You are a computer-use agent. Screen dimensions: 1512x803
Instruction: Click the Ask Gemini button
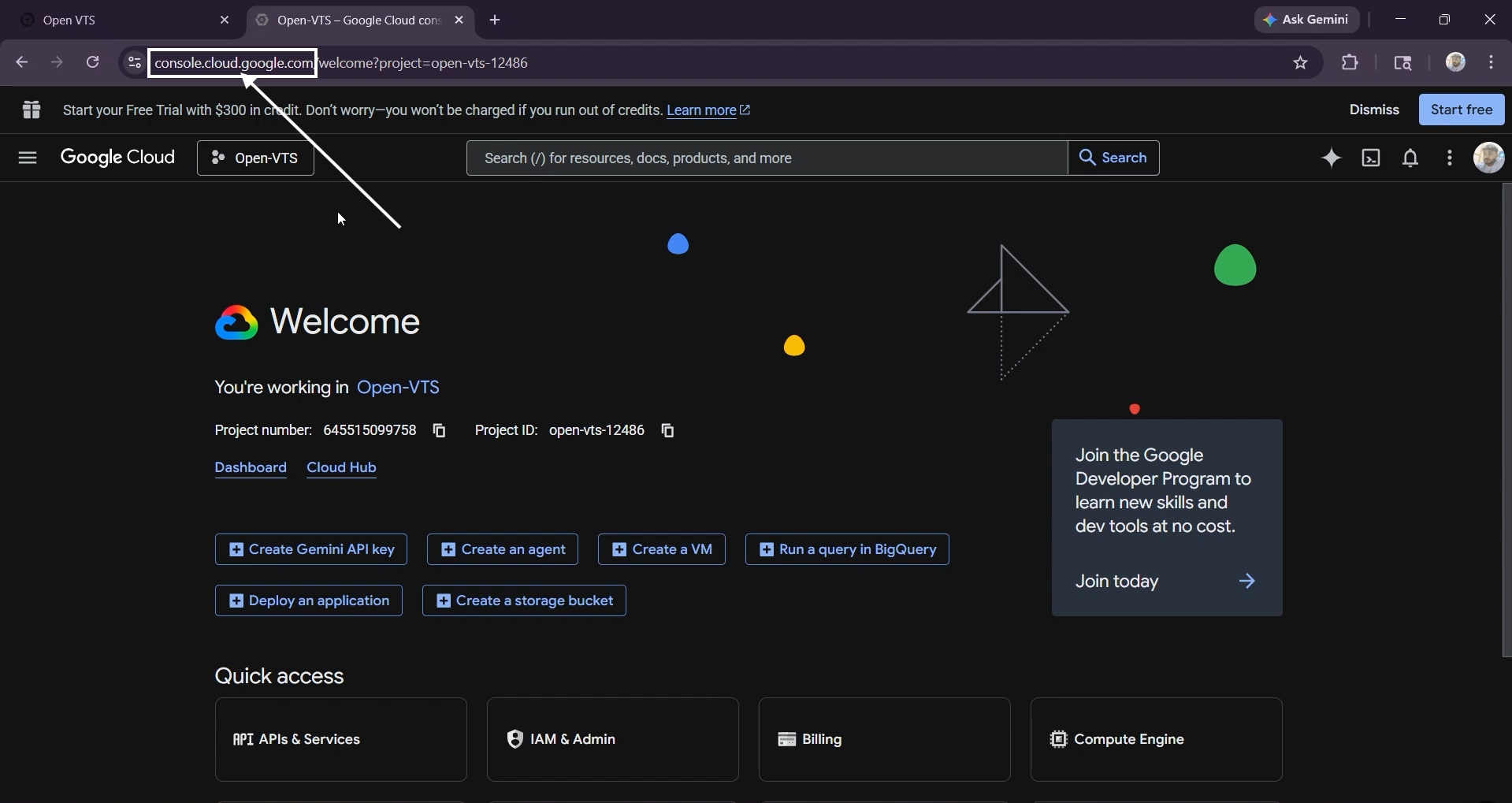[1307, 20]
